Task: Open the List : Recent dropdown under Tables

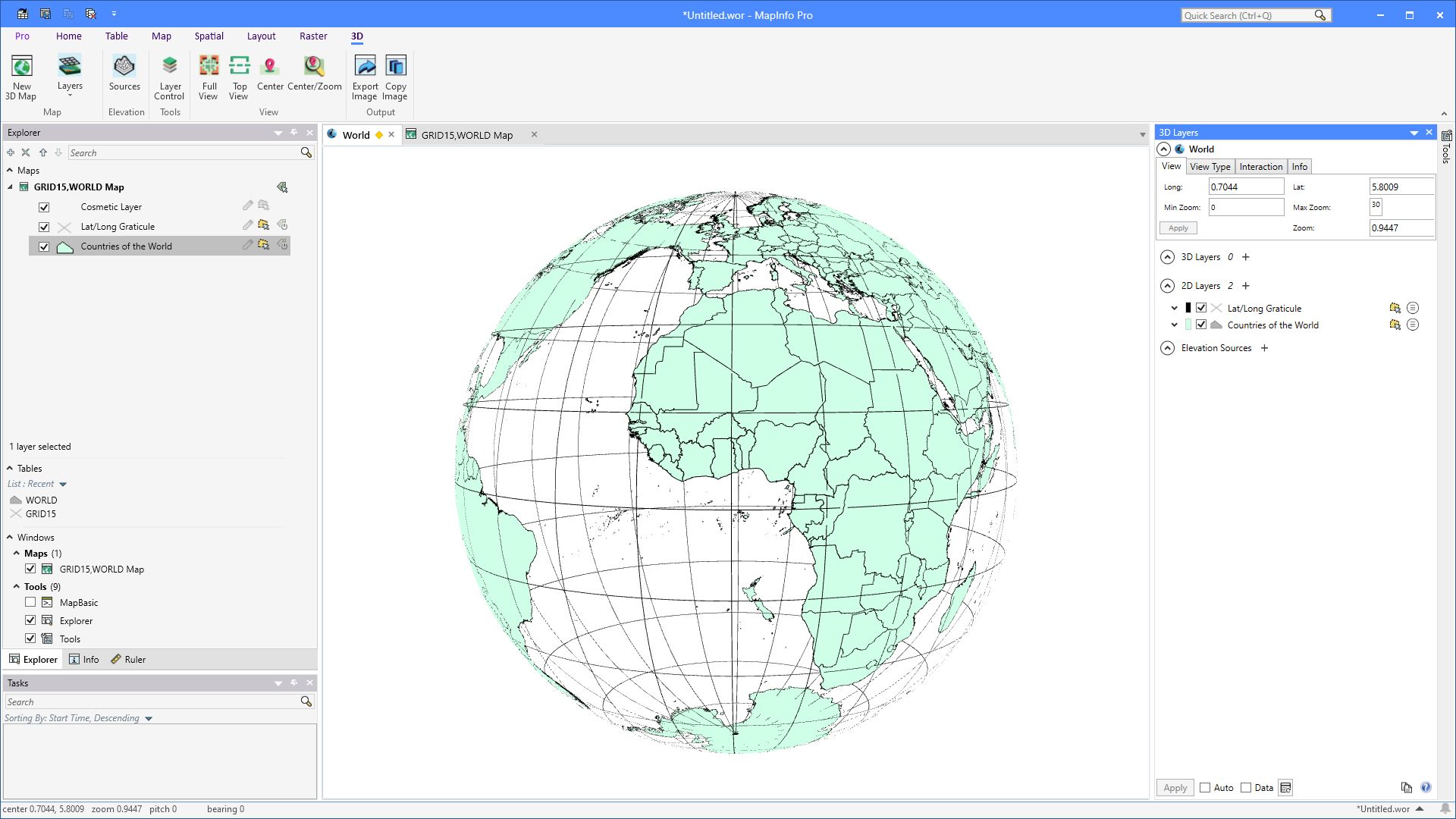Action: (x=62, y=483)
